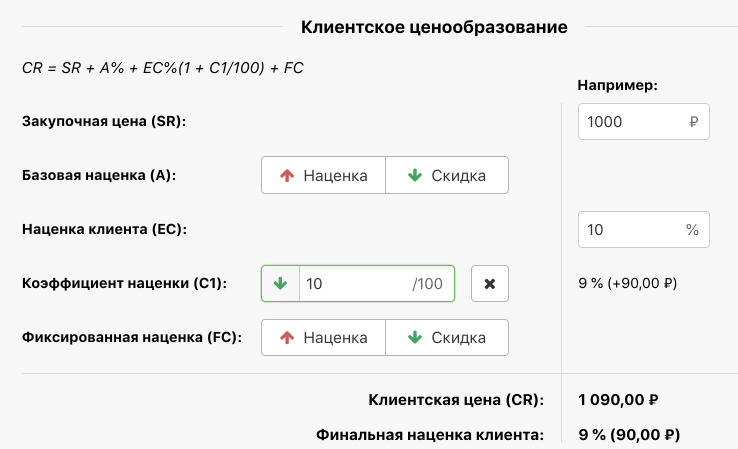
Task: Click the Клиентская цена result 1 090,00 ₽
Action: (617, 401)
